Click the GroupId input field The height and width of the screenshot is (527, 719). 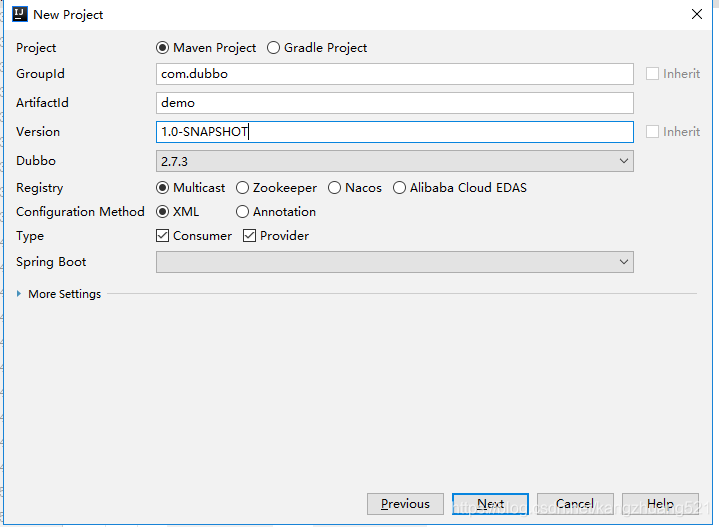point(395,74)
